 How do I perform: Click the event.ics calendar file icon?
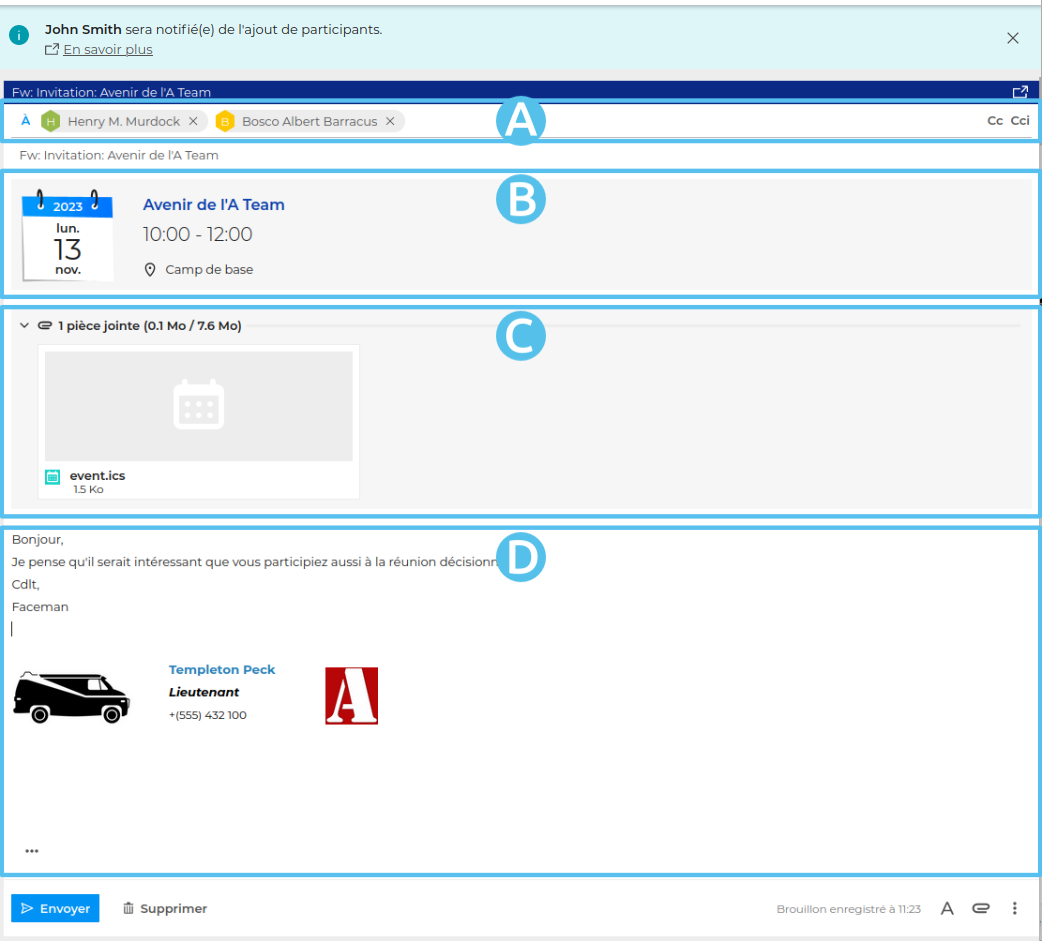coord(53,477)
